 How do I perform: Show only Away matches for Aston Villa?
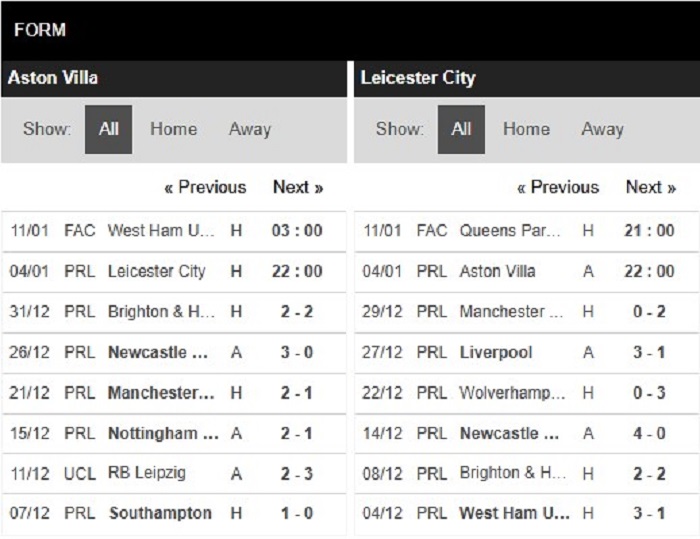[250, 129]
